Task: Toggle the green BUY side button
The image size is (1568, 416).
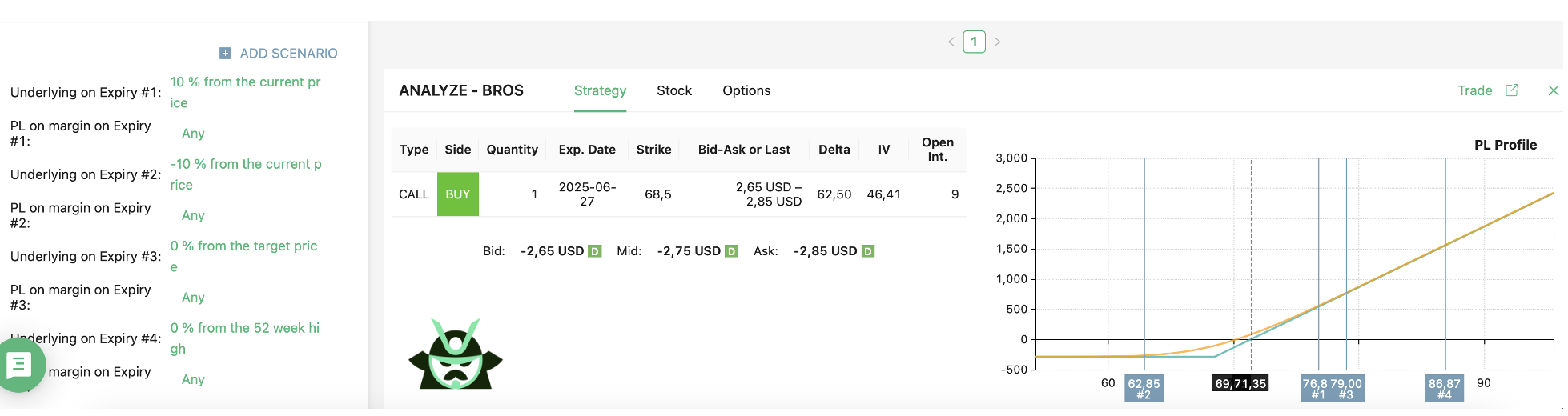Action: tap(458, 194)
